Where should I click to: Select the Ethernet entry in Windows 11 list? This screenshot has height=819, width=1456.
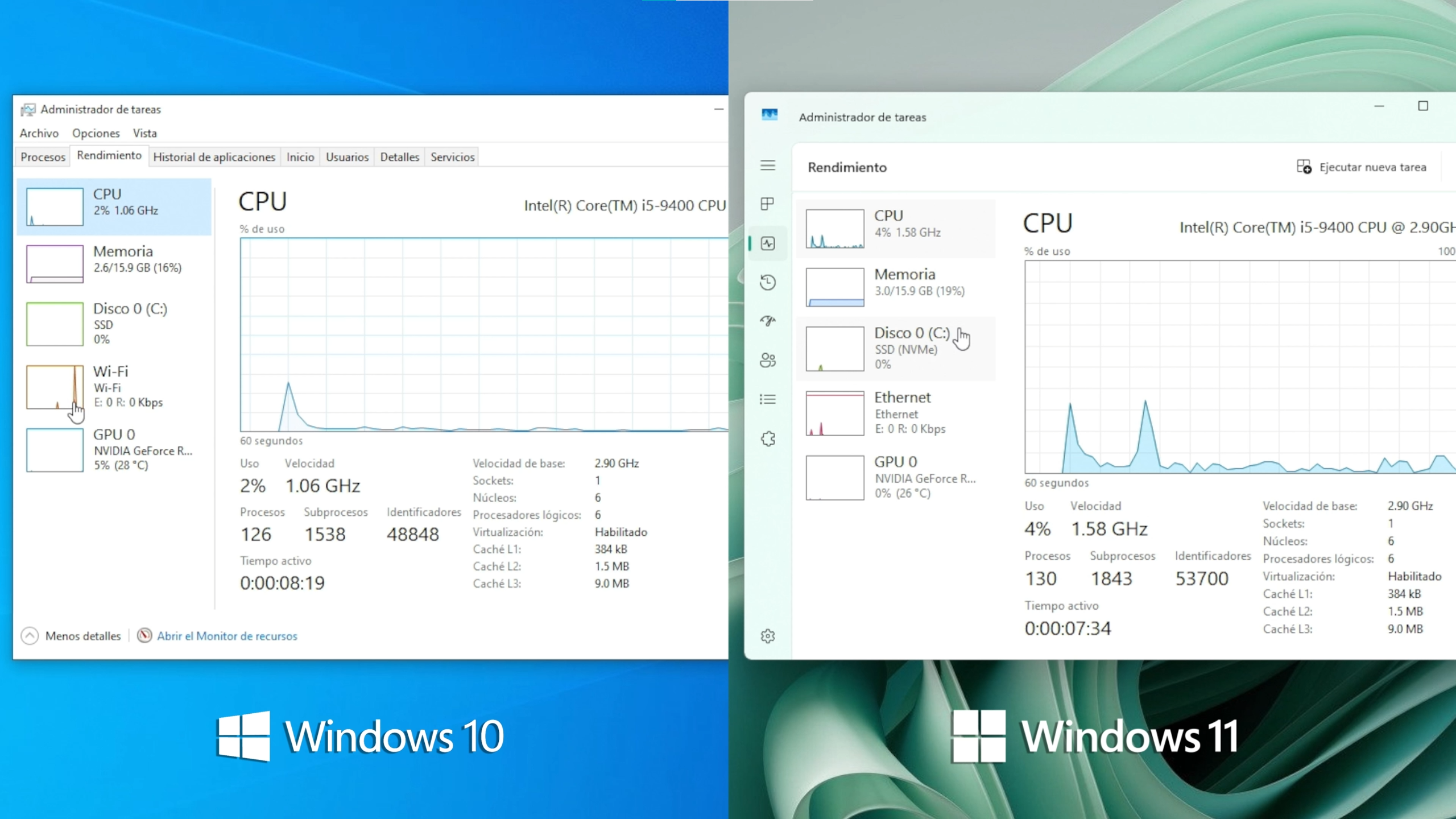click(x=896, y=413)
